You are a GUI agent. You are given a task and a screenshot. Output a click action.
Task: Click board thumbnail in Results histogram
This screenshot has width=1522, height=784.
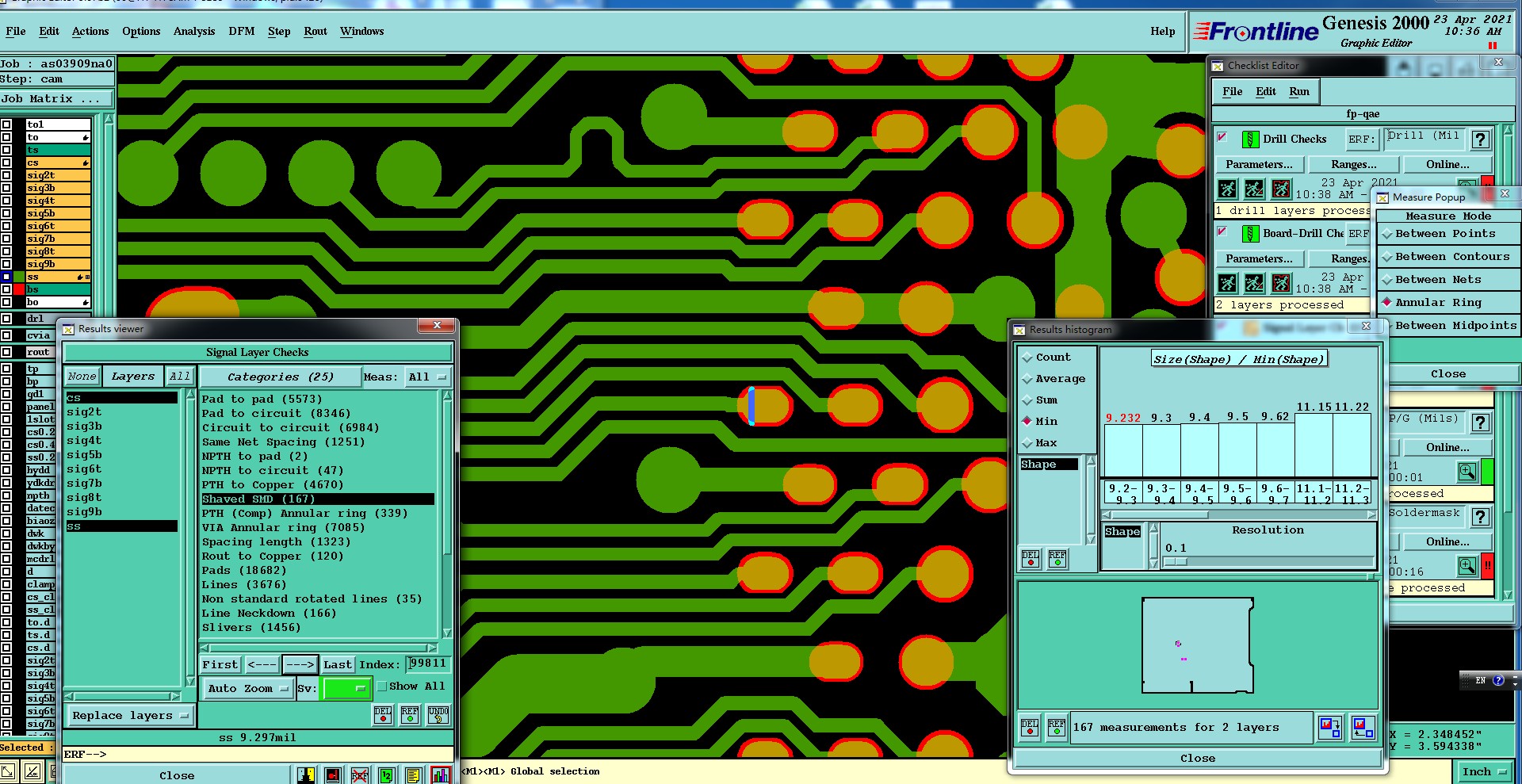pyautogui.click(x=1198, y=645)
